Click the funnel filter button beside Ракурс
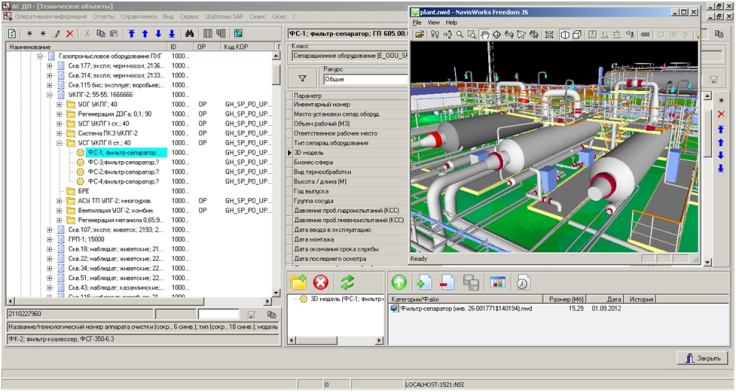Screen dimensions: 736x392 (x=302, y=78)
